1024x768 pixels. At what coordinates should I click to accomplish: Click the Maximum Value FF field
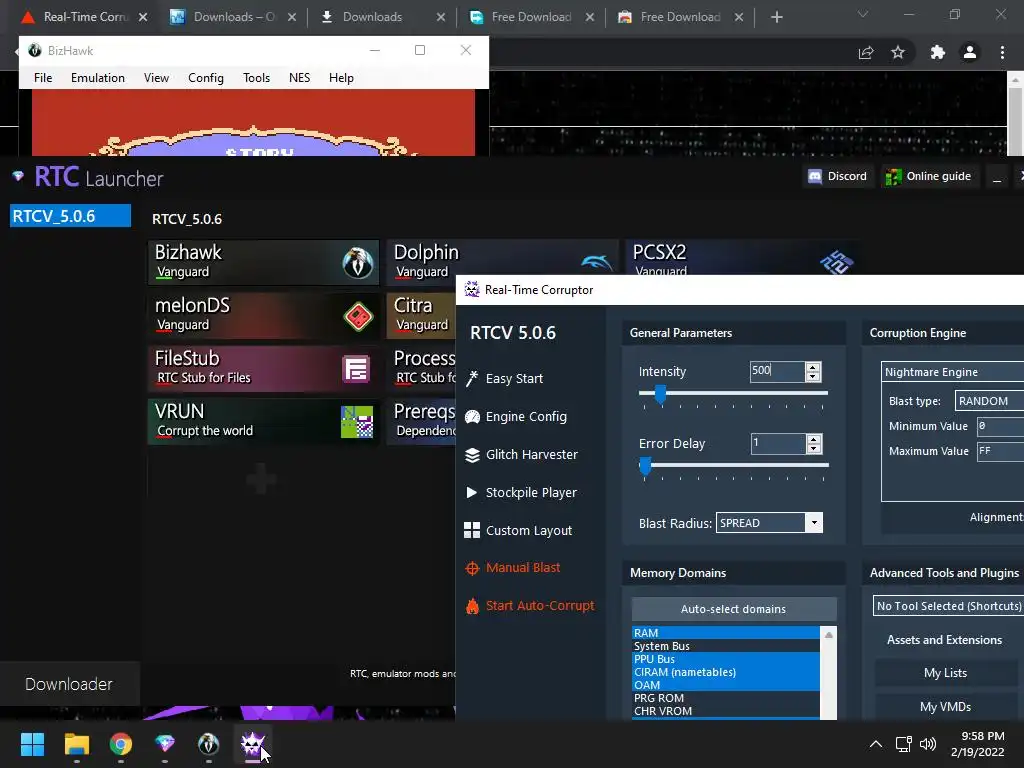pyautogui.click(x=1000, y=451)
